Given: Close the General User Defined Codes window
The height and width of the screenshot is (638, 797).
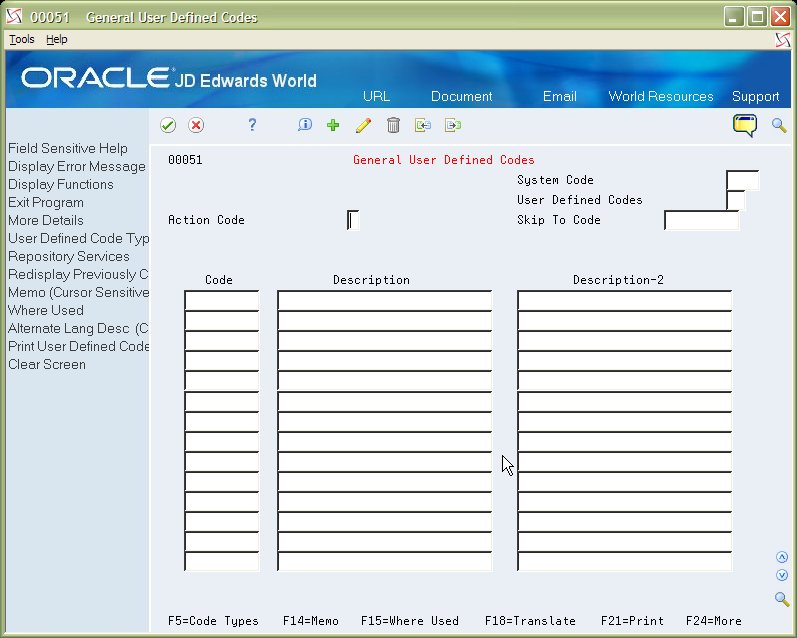Looking at the screenshot, I should click(x=780, y=17).
